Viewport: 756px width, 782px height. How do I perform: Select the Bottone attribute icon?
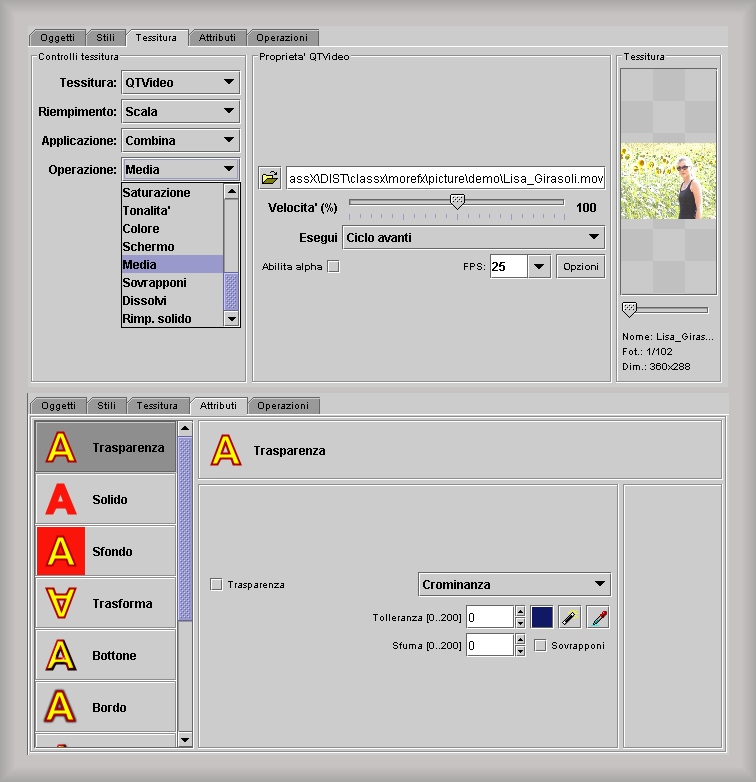pos(61,656)
